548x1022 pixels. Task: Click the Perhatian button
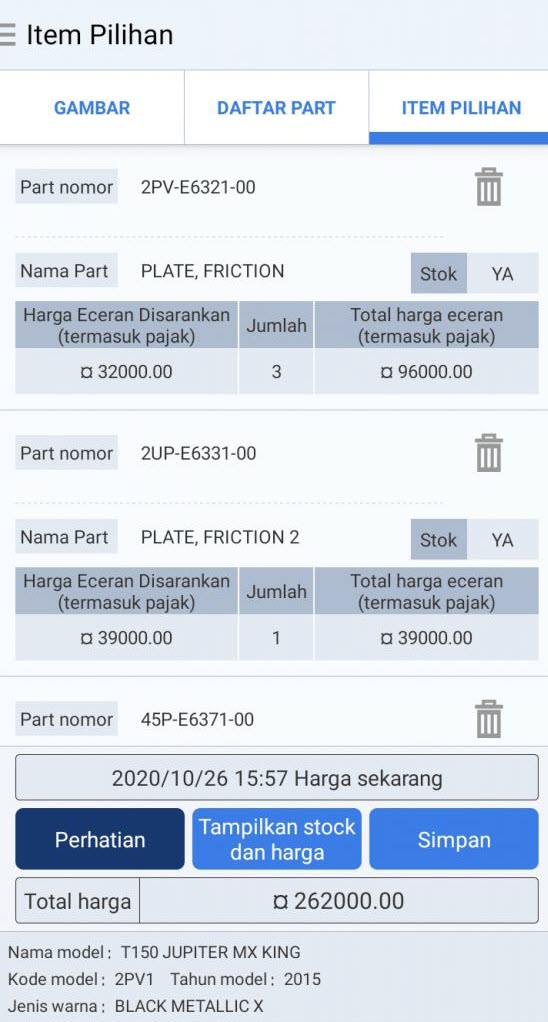(x=100, y=839)
